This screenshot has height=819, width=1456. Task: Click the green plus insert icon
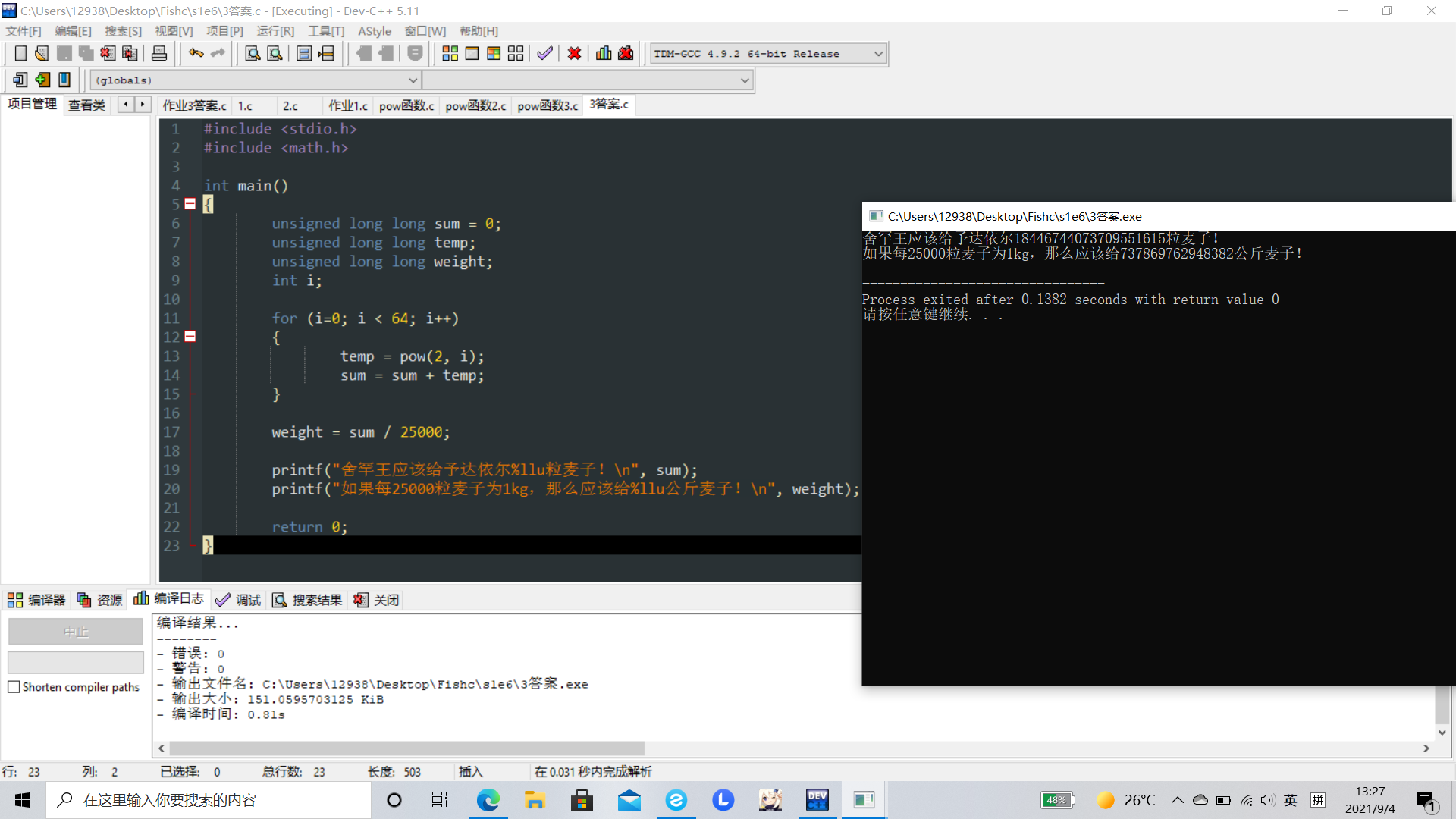(42, 80)
